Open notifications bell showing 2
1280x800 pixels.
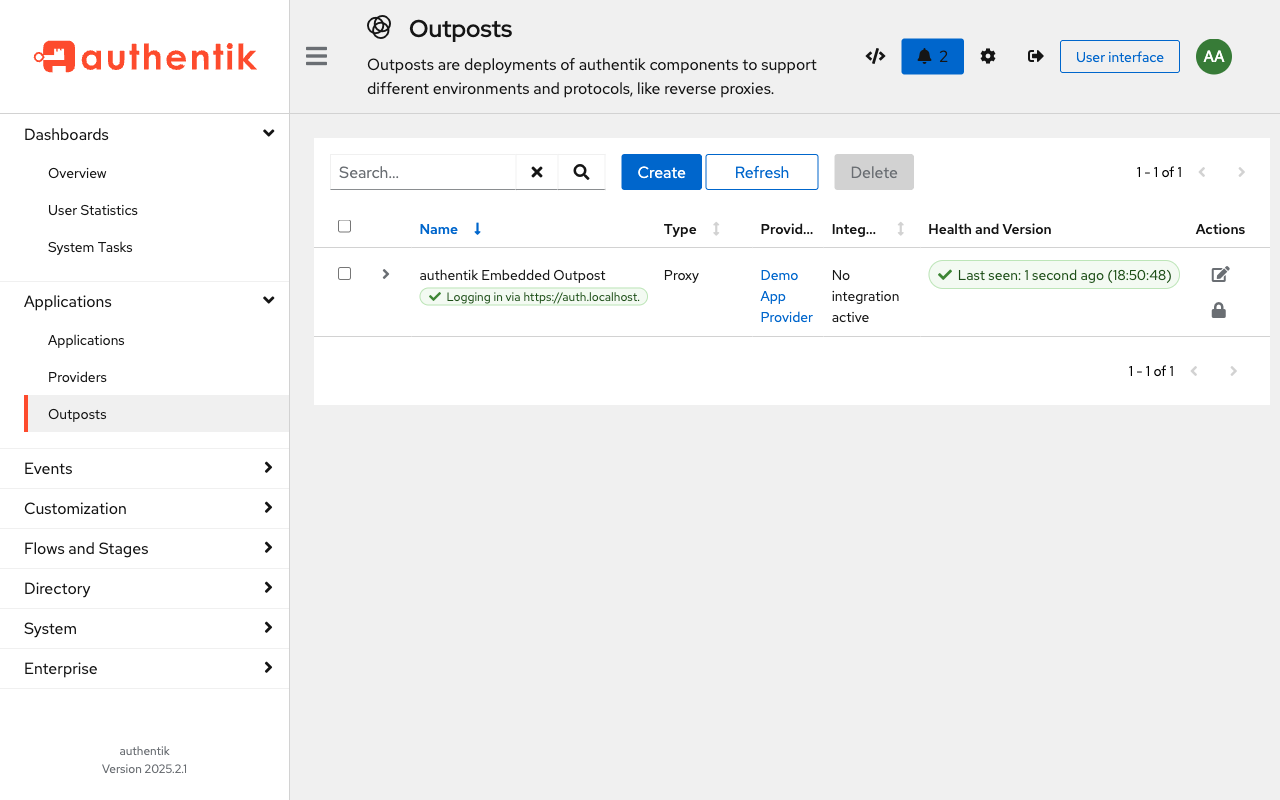pyautogui.click(x=932, y=56)
